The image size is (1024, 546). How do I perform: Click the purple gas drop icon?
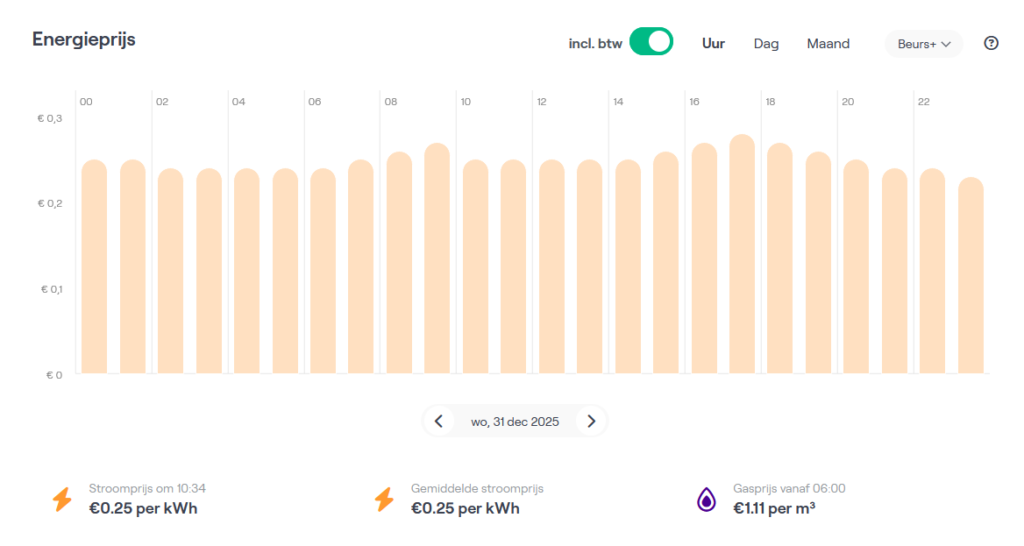pos(706,499)
